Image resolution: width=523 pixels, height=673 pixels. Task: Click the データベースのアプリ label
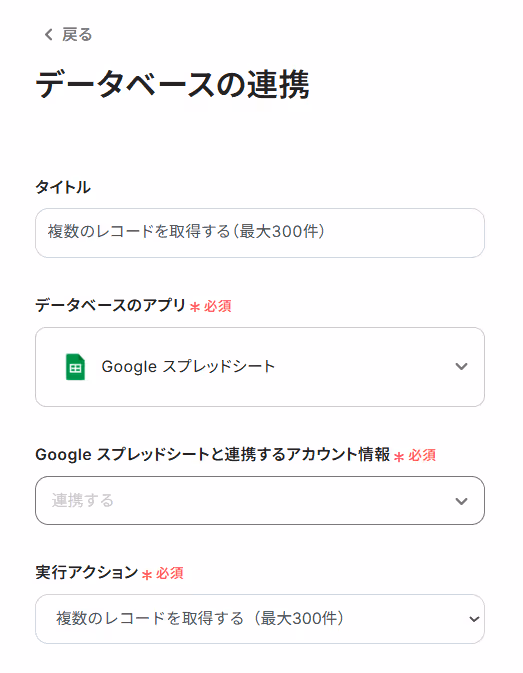110,305
